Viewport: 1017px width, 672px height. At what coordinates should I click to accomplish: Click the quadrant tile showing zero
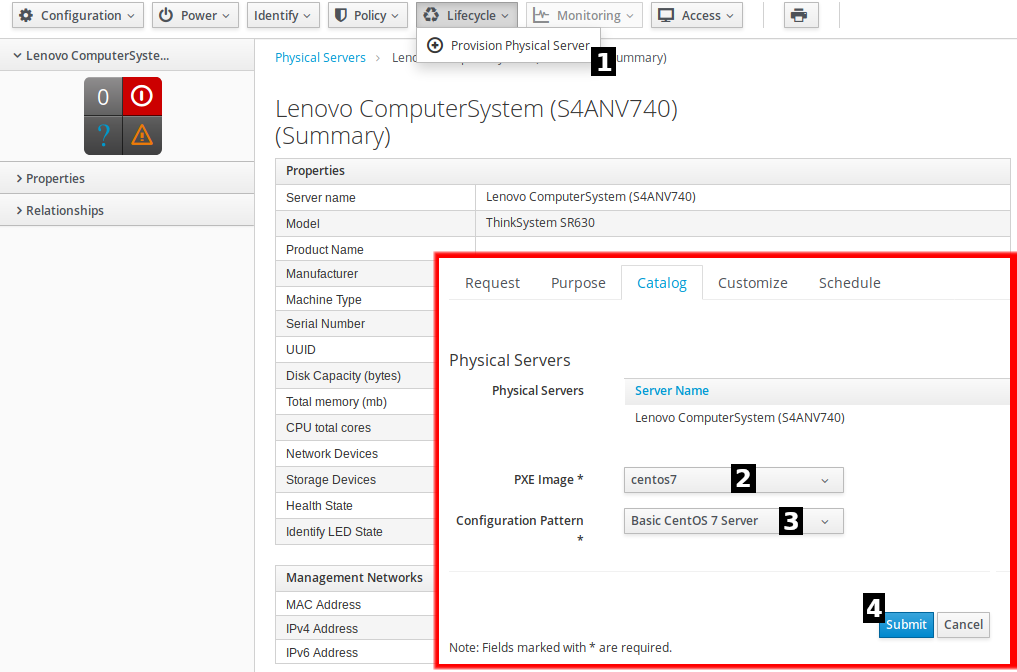pyautogui.click(x=103, y=97)
